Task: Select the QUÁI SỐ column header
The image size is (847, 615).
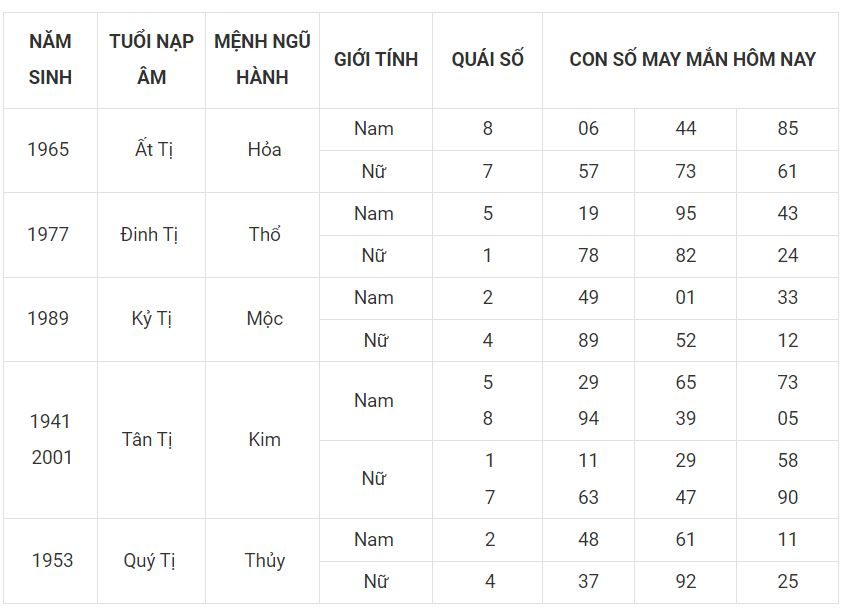Action: pos(487,59)
